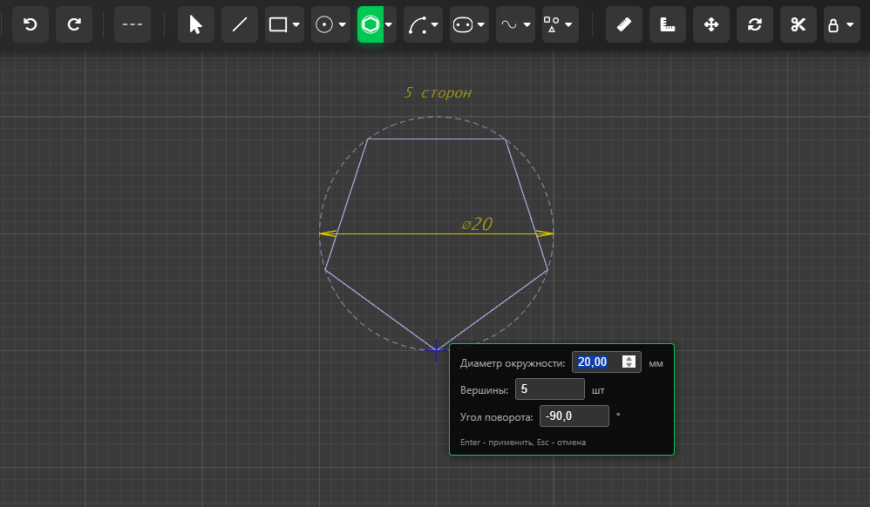Expand the Slot tool dropdown arrow
870x507 pixels.
point(481,24)
